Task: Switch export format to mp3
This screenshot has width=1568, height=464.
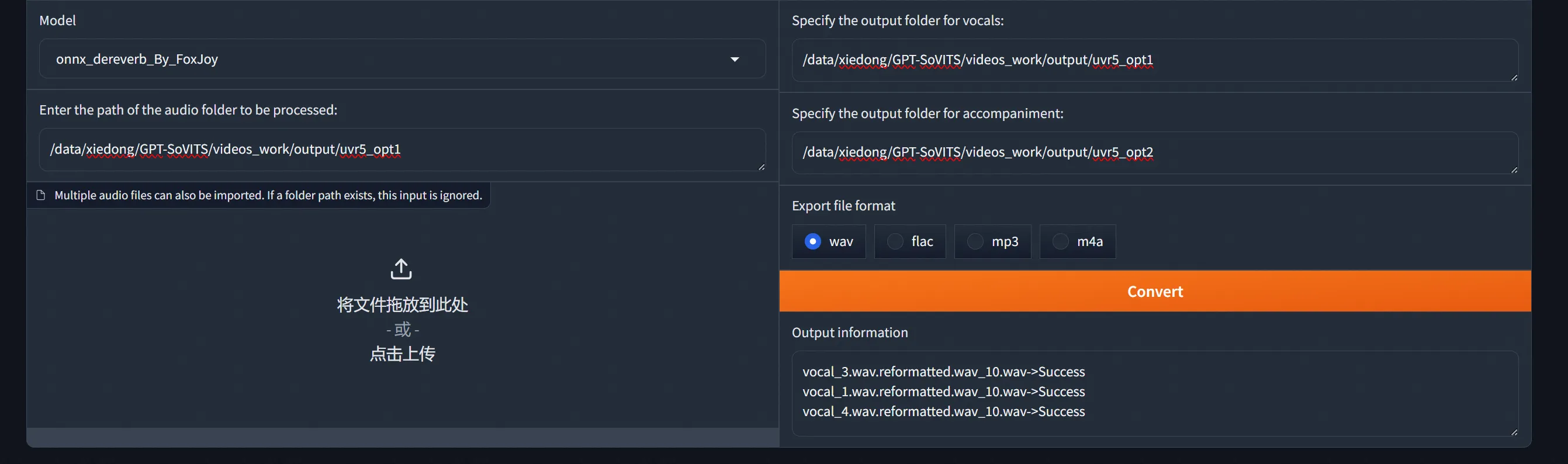Action: tap(975, 242)
